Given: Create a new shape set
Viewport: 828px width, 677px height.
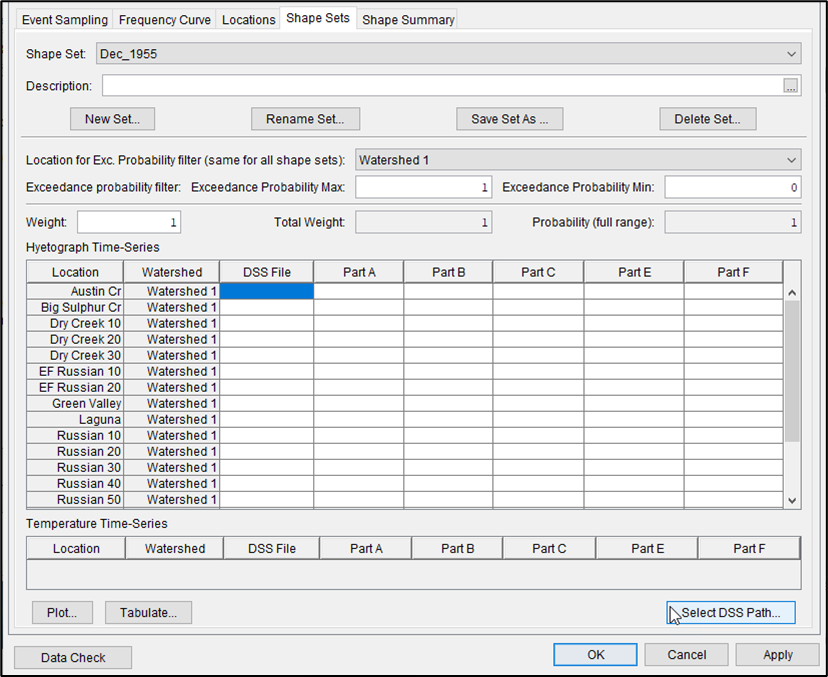Looking at the screenshot, I should tap(112, 118).
